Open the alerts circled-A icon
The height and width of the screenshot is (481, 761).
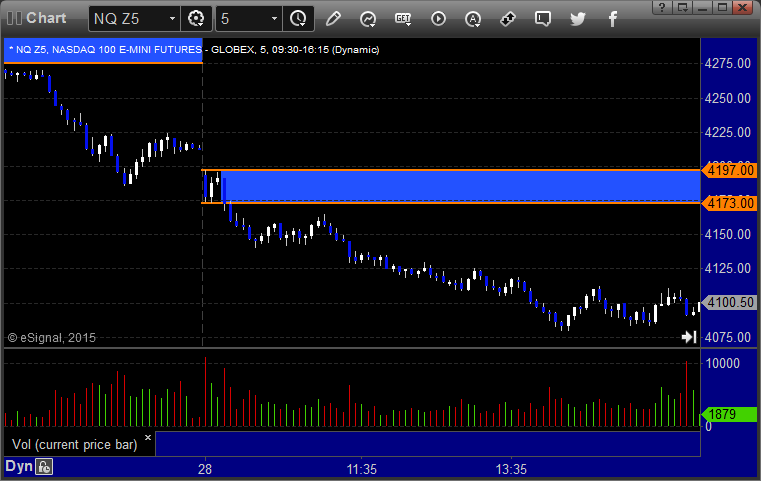tap(473, 19)
